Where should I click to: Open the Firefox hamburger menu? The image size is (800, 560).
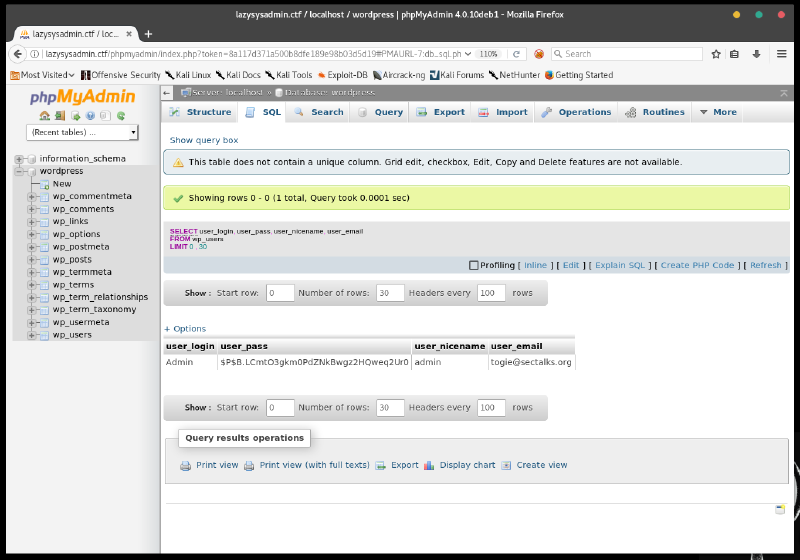(x=781, y=54)
